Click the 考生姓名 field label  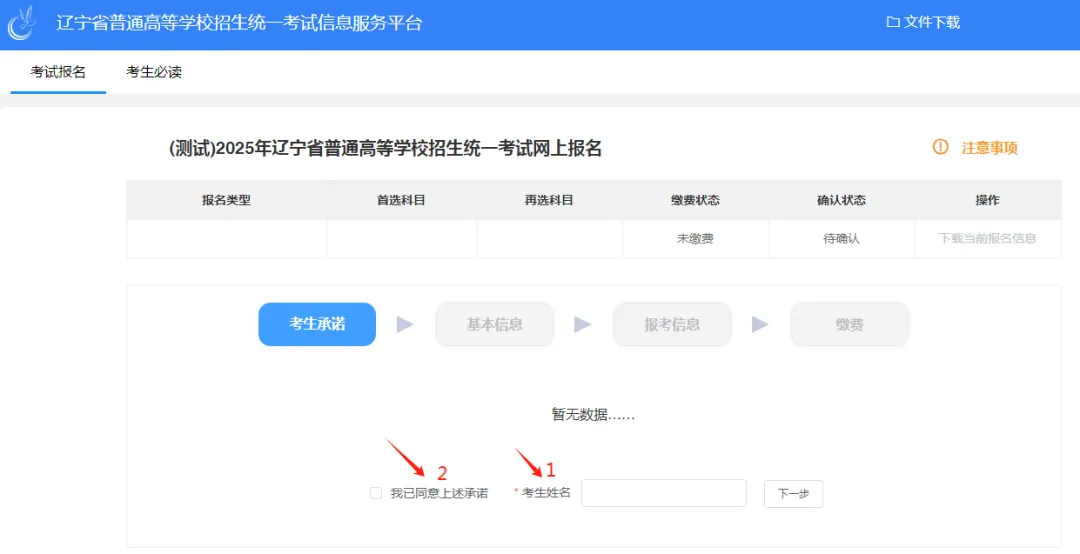coord(546,492)
